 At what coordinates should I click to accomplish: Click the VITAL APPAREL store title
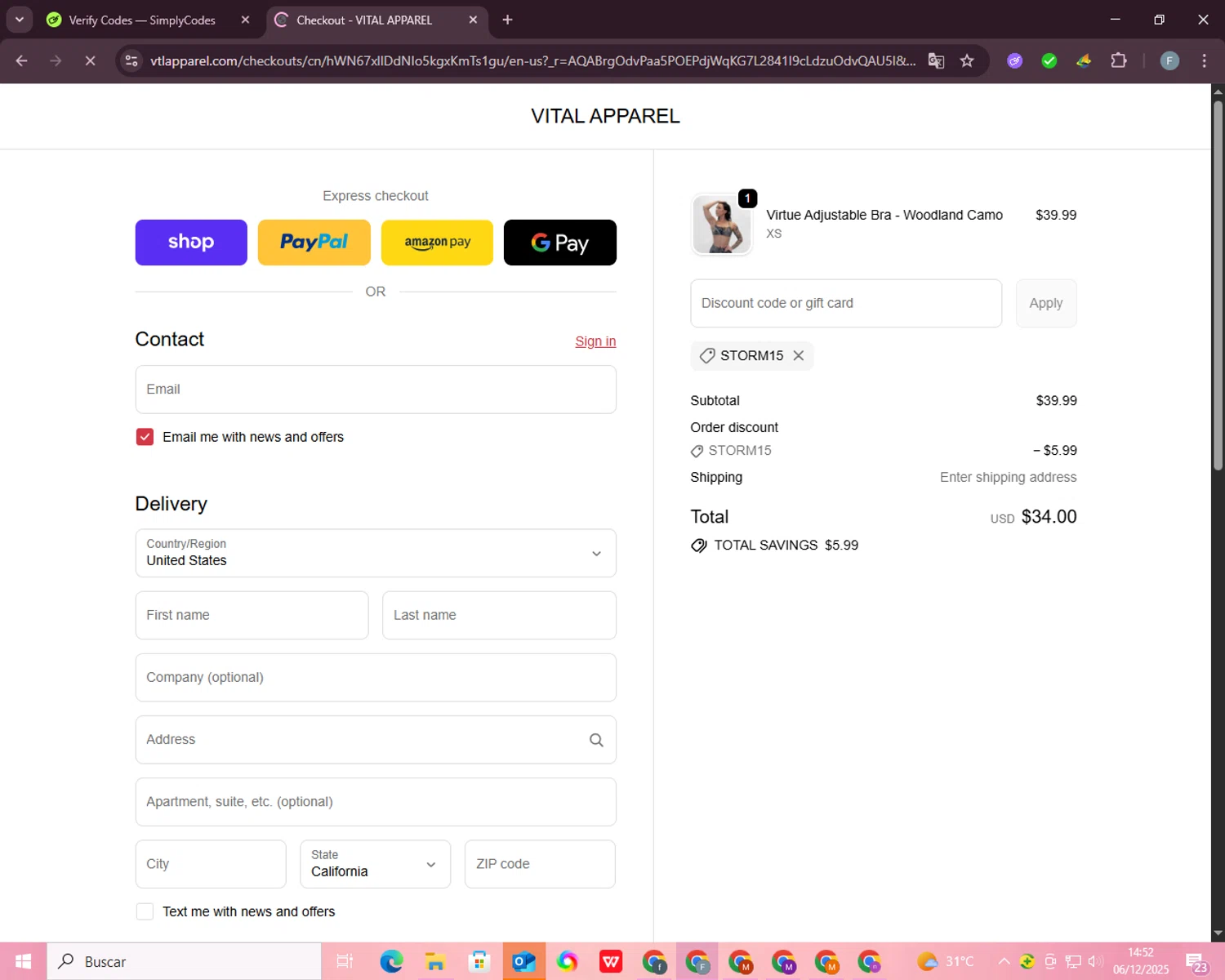pyautogui.click(x=605, y=116)
